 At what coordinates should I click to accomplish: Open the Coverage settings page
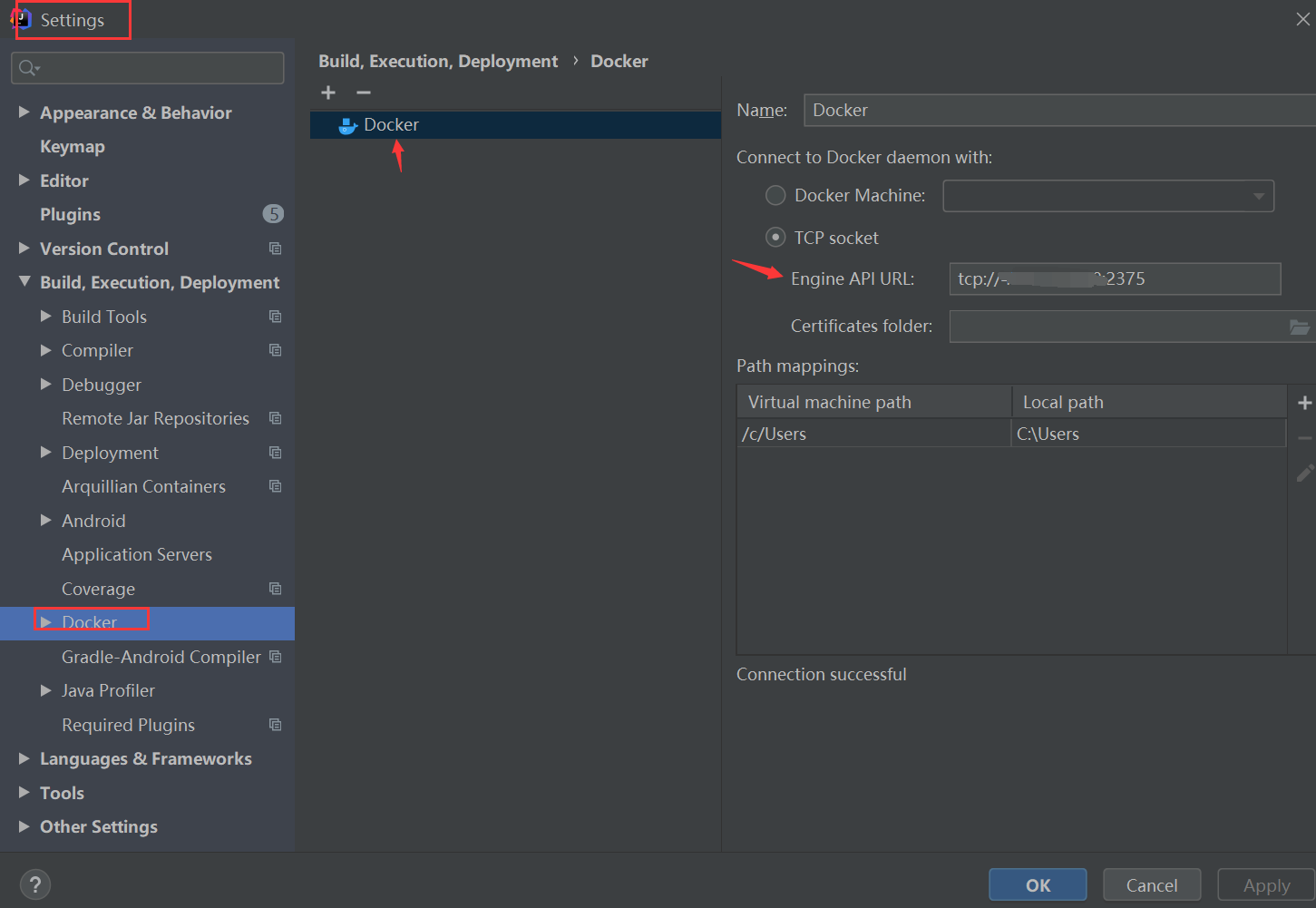coord(98,589)
